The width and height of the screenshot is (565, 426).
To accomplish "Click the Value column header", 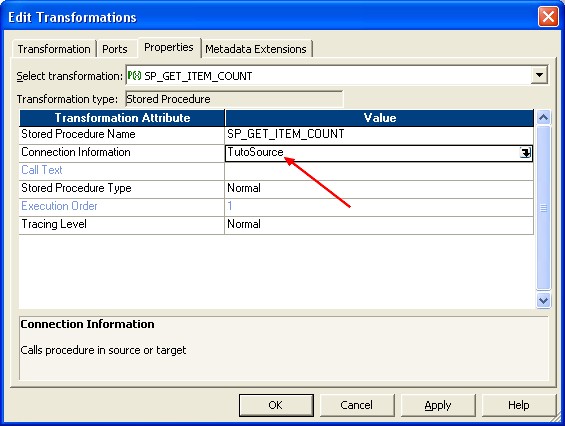I will click(379, 118).
